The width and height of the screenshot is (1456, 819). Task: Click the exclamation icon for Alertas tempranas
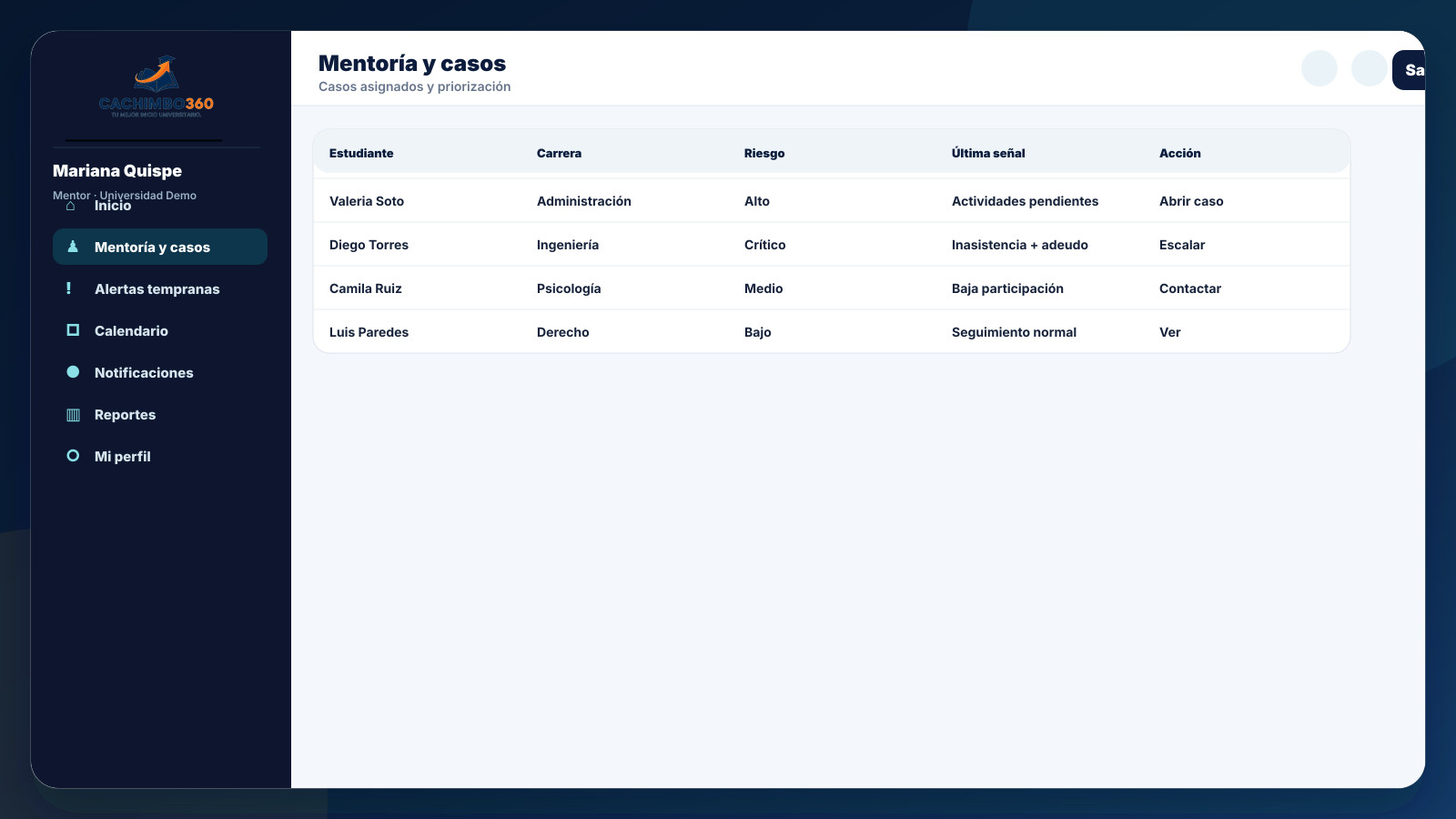(69, 288)
